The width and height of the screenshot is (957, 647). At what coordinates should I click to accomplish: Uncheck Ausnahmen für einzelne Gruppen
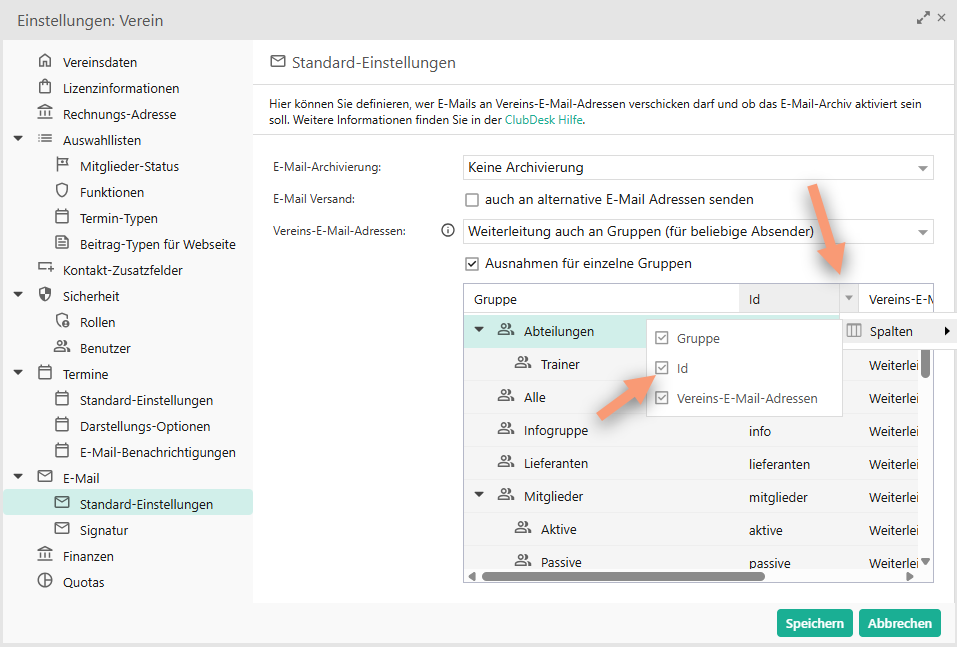click(x=472, y=264)
